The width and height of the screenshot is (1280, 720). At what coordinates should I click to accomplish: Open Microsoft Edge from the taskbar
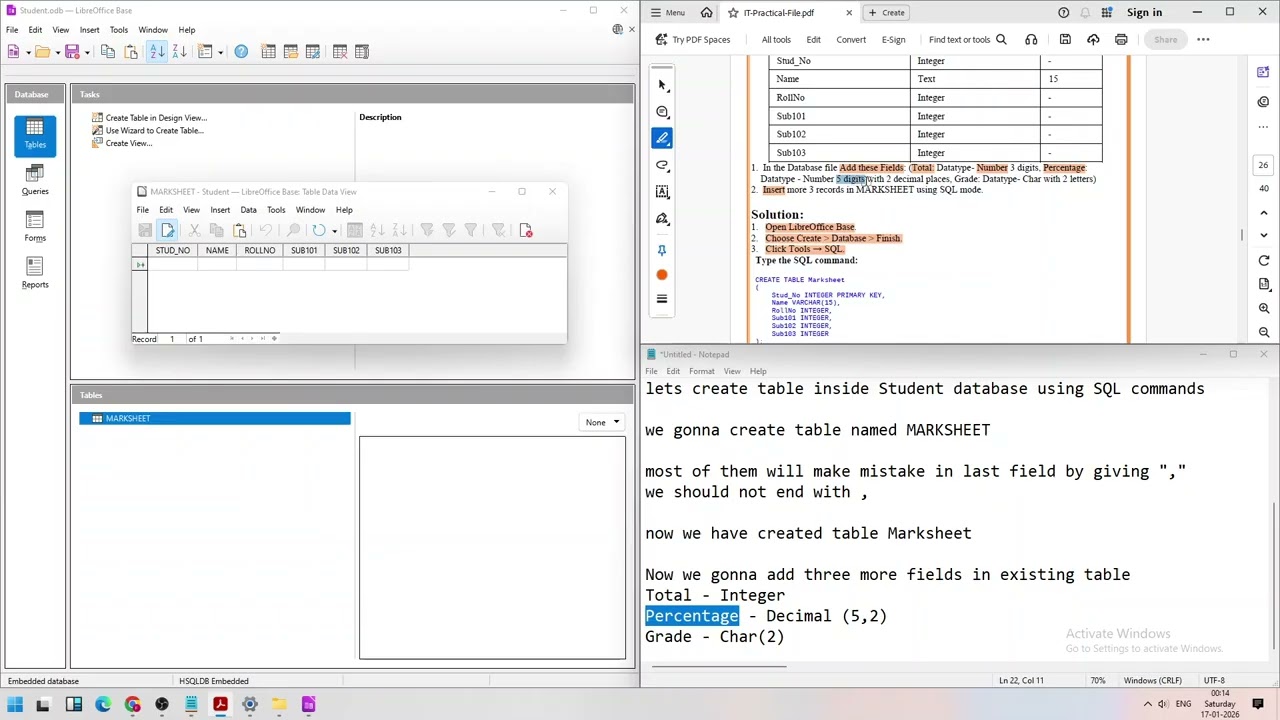click(x=103, y=705)
